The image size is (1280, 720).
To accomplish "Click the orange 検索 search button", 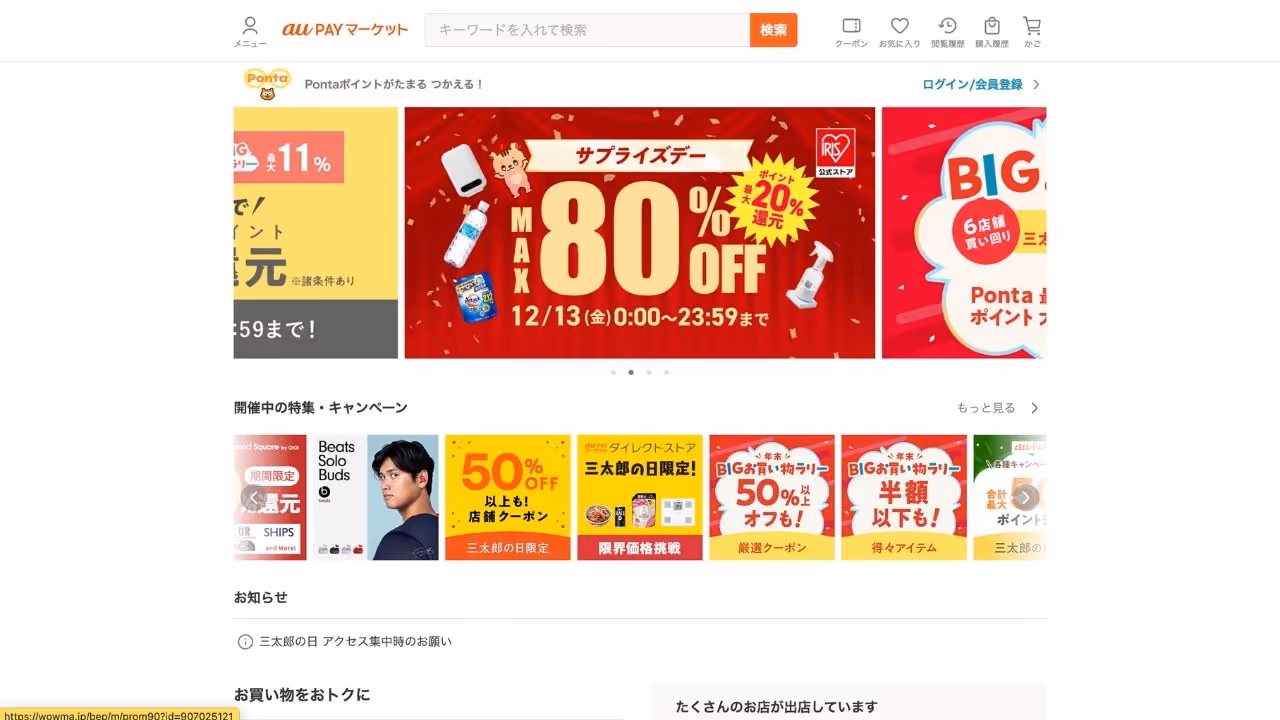I will (774, 30).
